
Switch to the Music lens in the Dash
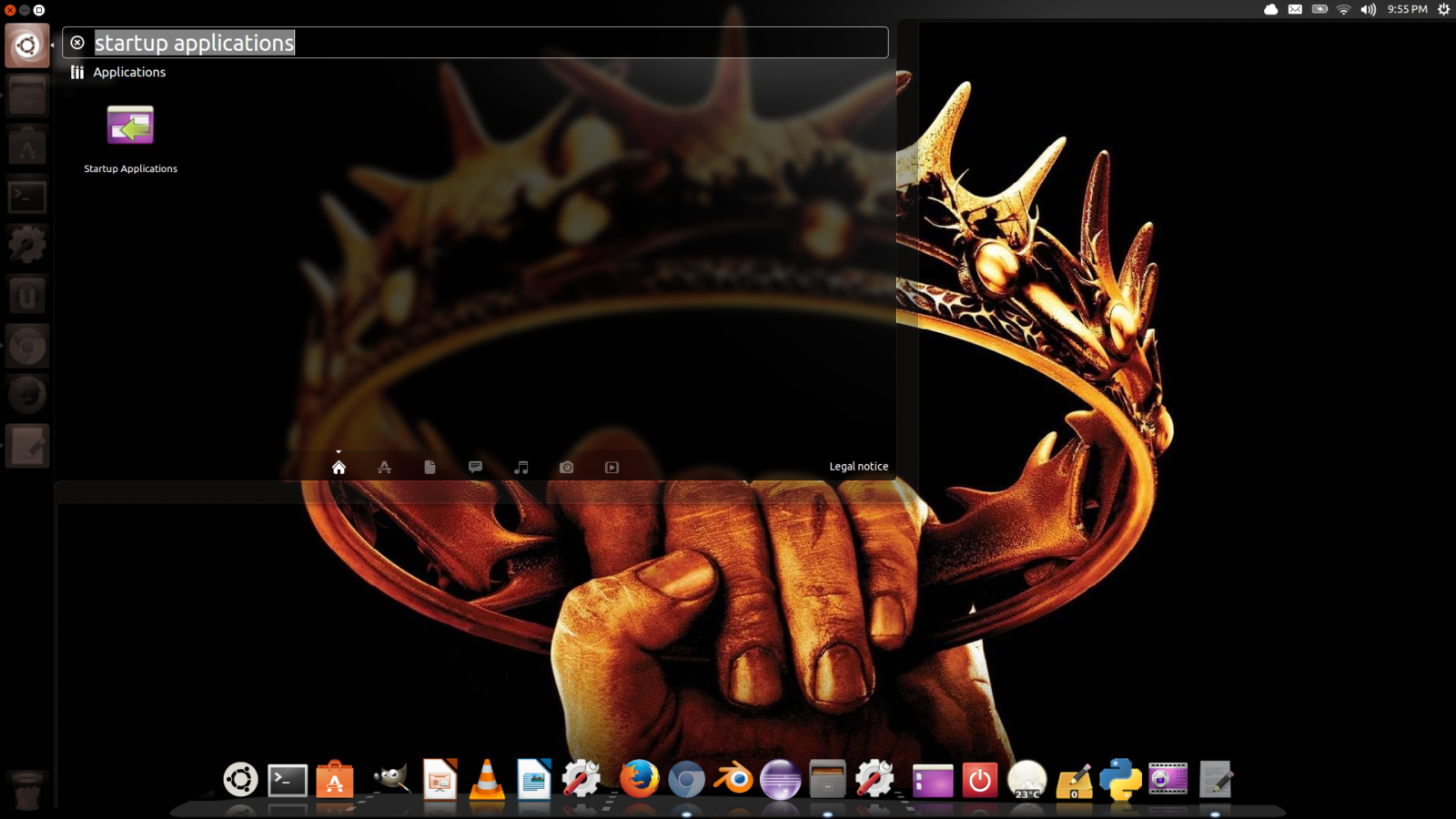click(521, 467)
